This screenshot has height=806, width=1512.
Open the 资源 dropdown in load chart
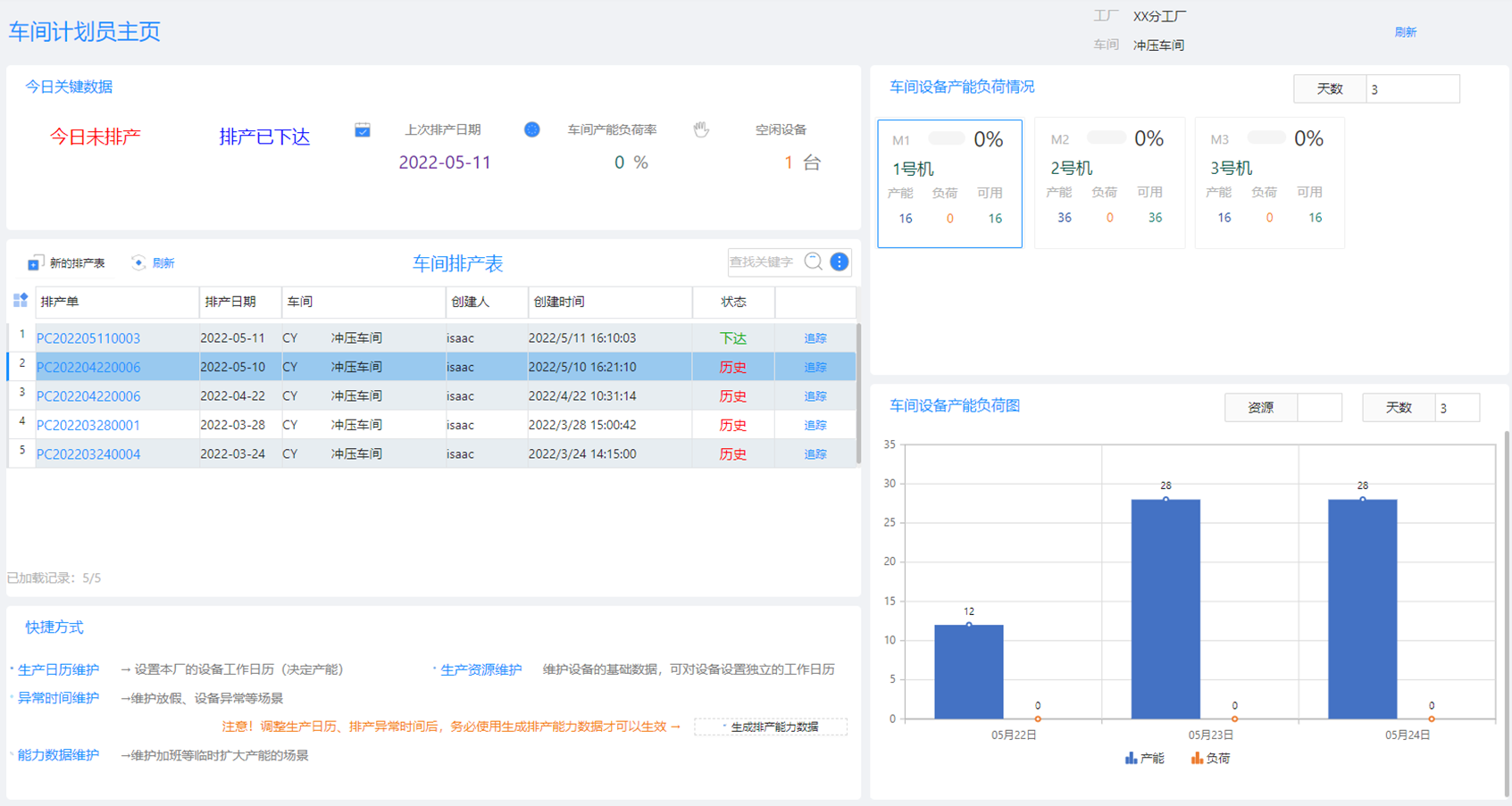click(x=1318, y=407)
